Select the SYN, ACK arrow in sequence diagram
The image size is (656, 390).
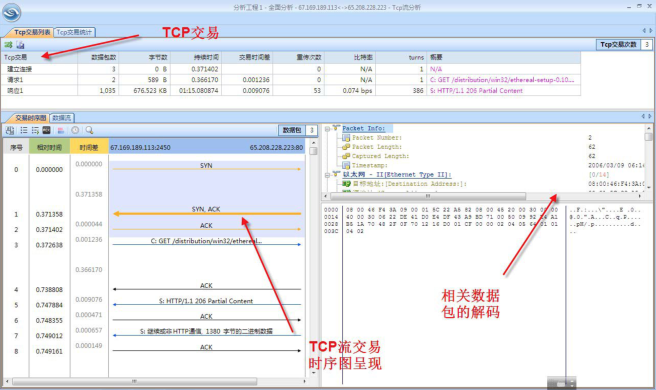pyautogui.click(x=207, y=213)
